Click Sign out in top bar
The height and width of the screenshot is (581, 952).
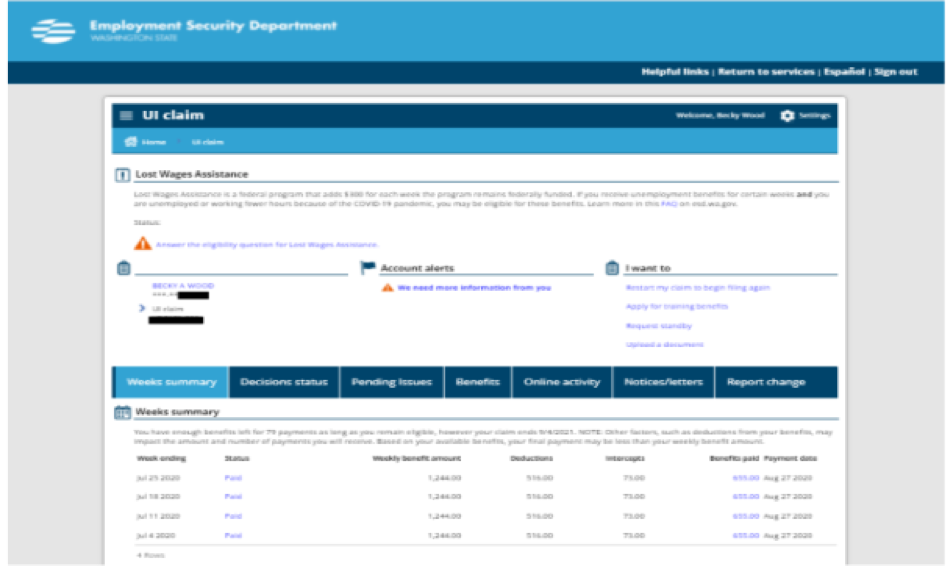point(895,72)
